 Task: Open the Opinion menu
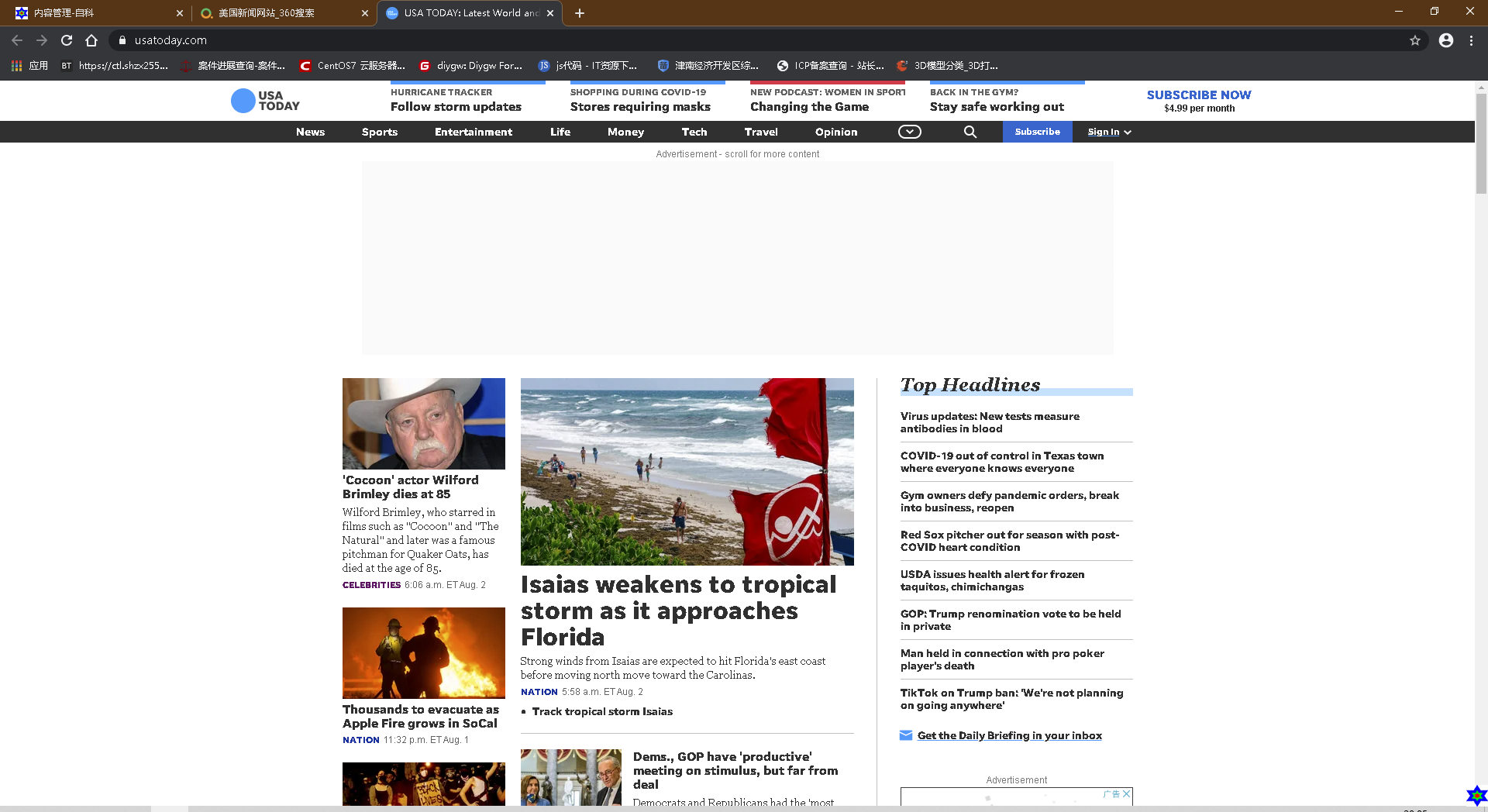click(x=836, y=132)
